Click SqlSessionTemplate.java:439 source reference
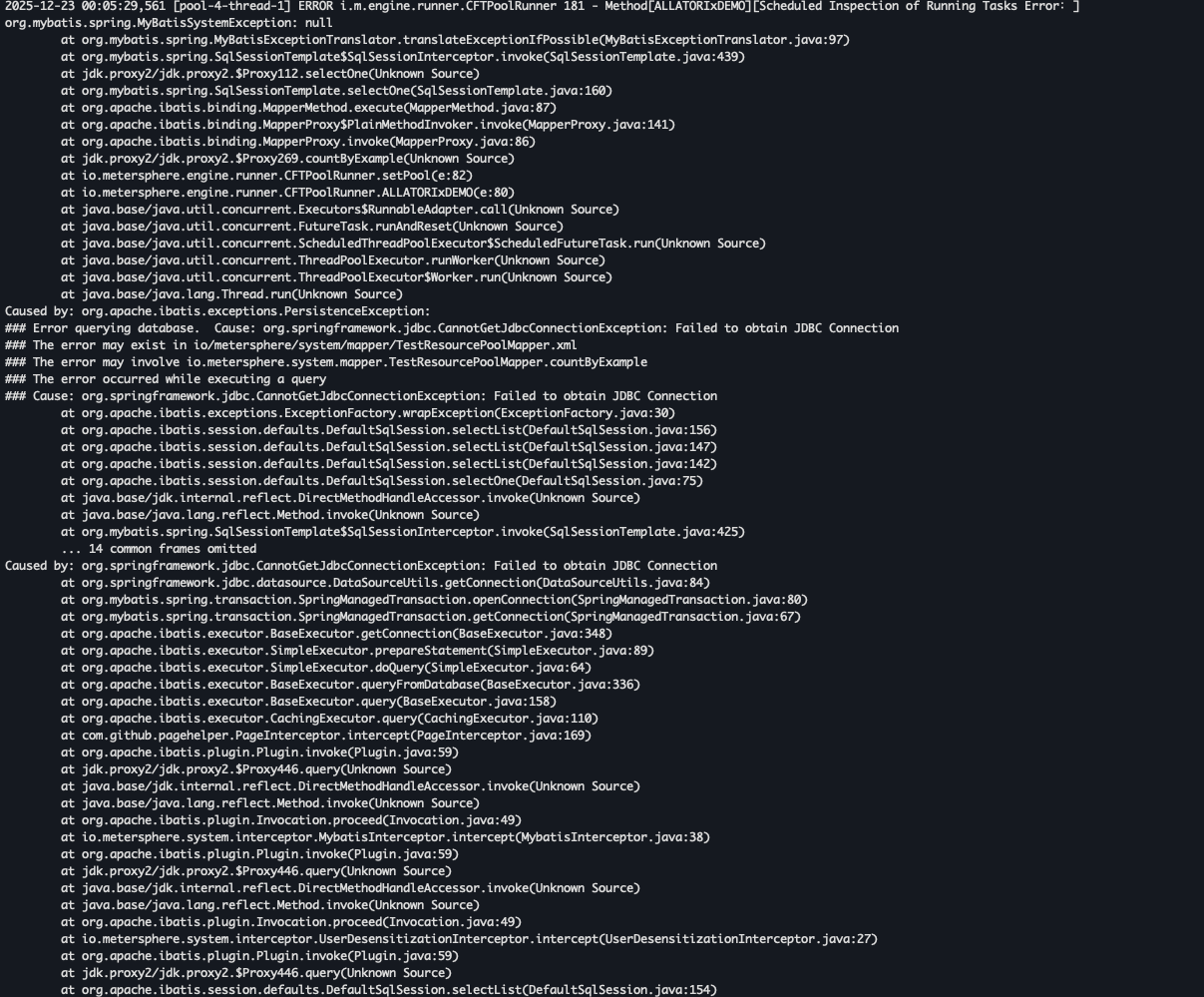The width and height of the screenshot is (1204, 997). pos(643,57)
